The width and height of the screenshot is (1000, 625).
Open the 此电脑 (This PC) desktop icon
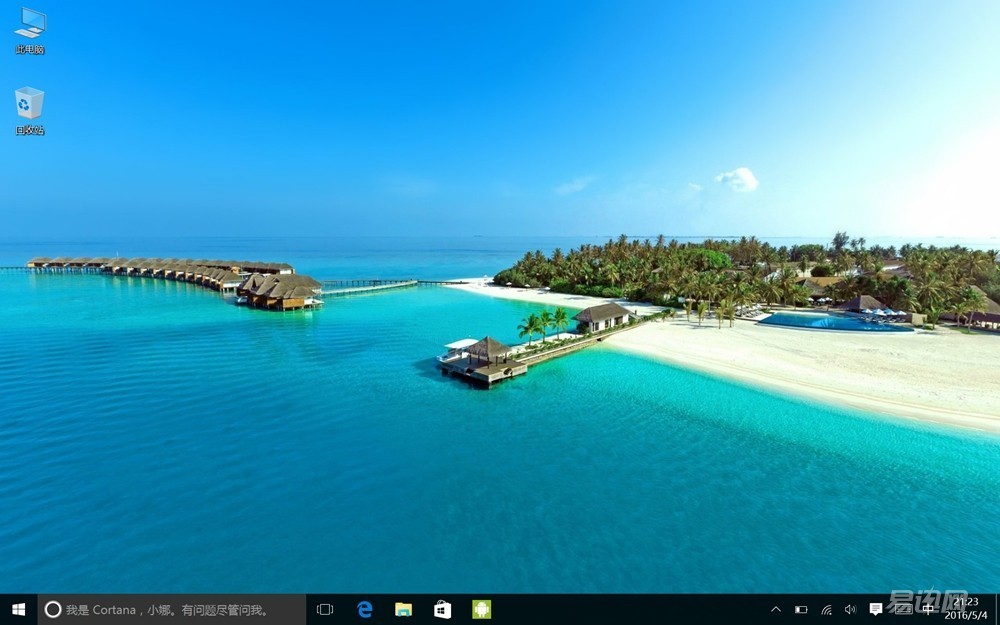point(30,31)
